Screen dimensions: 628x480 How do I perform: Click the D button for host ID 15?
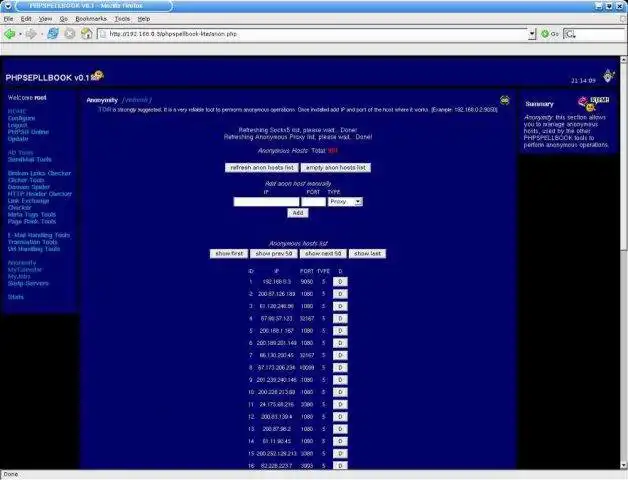[x=340, y=454]
